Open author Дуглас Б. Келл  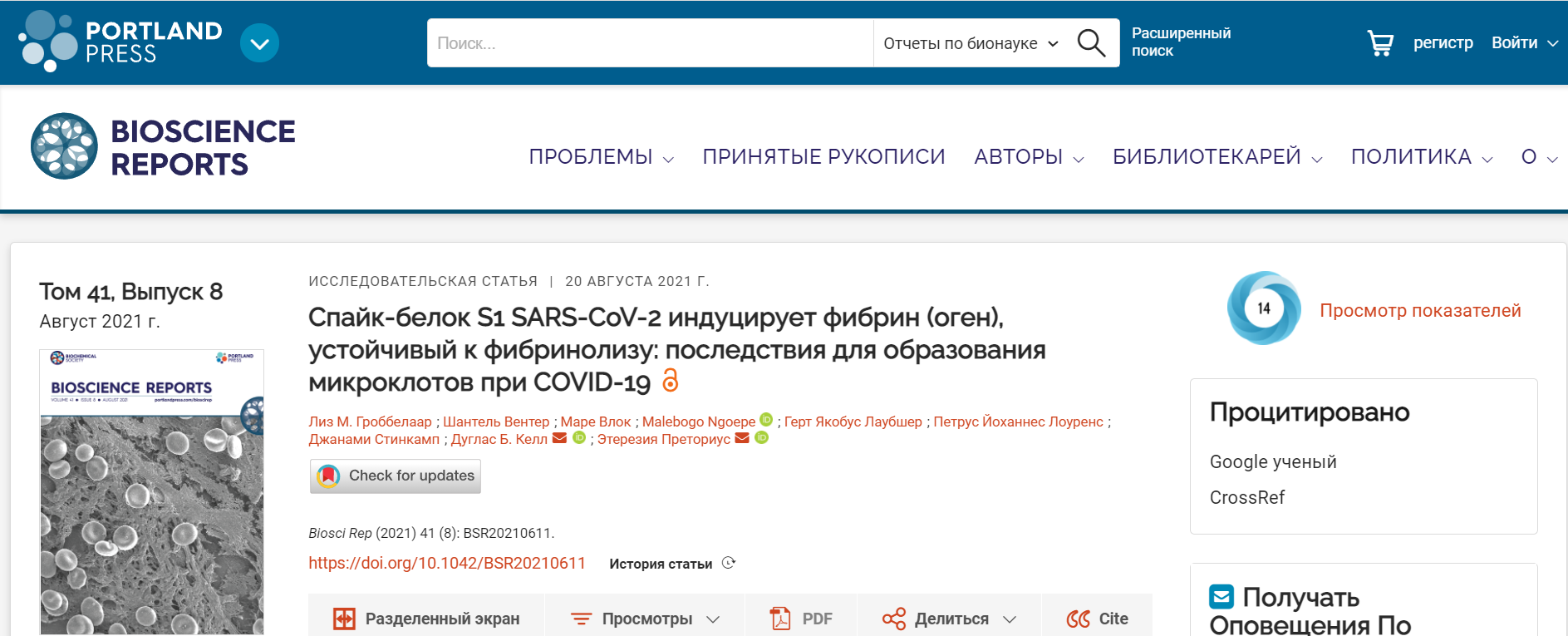tap(499, 439)
